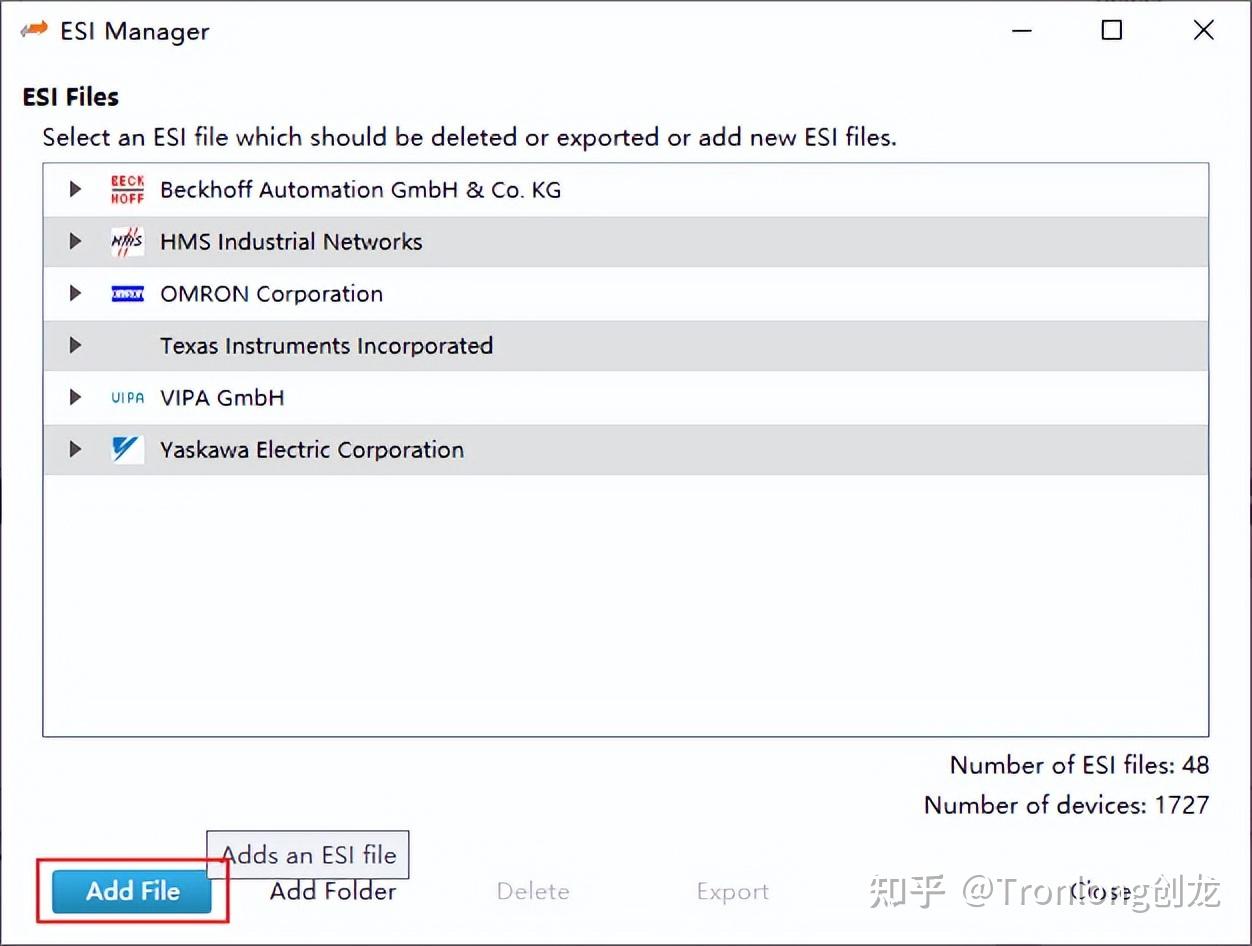Click the Adds an ESI file tooltip
1252x946 pixels.
307,854
